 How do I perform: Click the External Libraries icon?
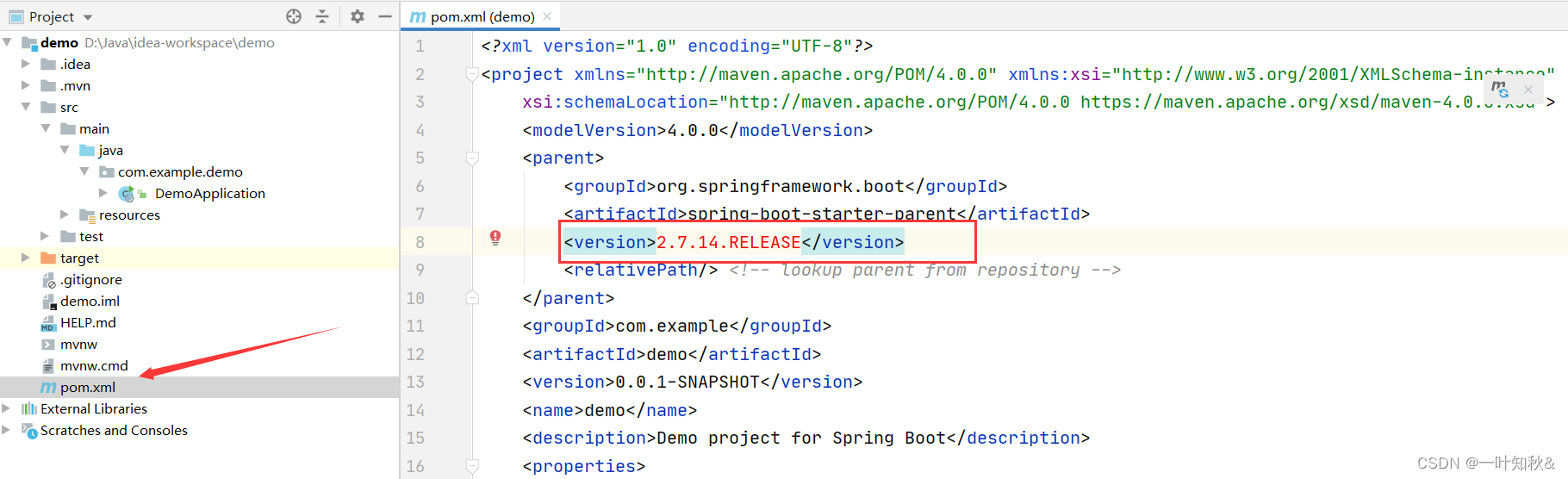pos(28,408)
